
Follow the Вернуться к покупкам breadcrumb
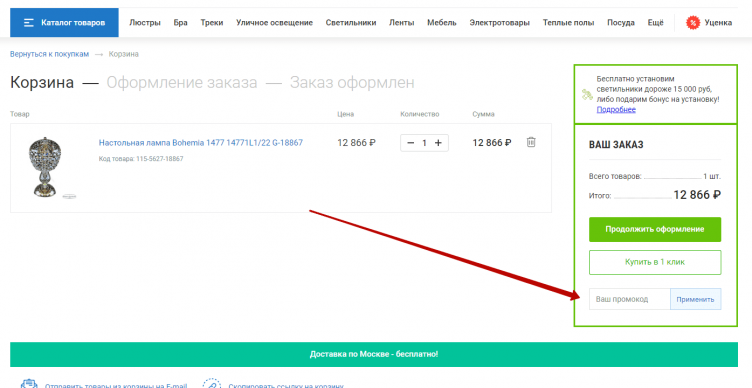(x=49, y=54)
